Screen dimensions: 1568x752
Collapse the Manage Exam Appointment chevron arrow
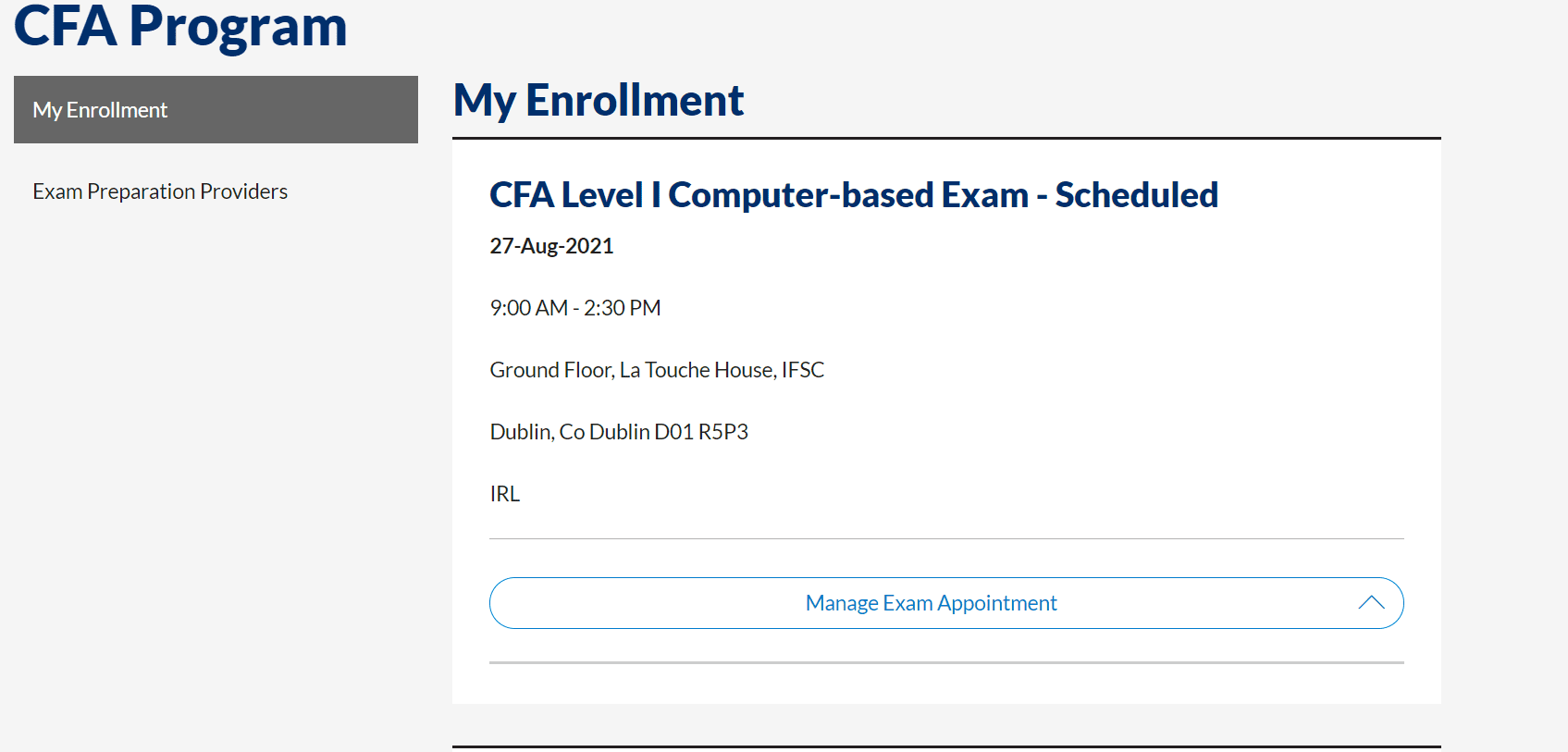(x=1371, y=603)
